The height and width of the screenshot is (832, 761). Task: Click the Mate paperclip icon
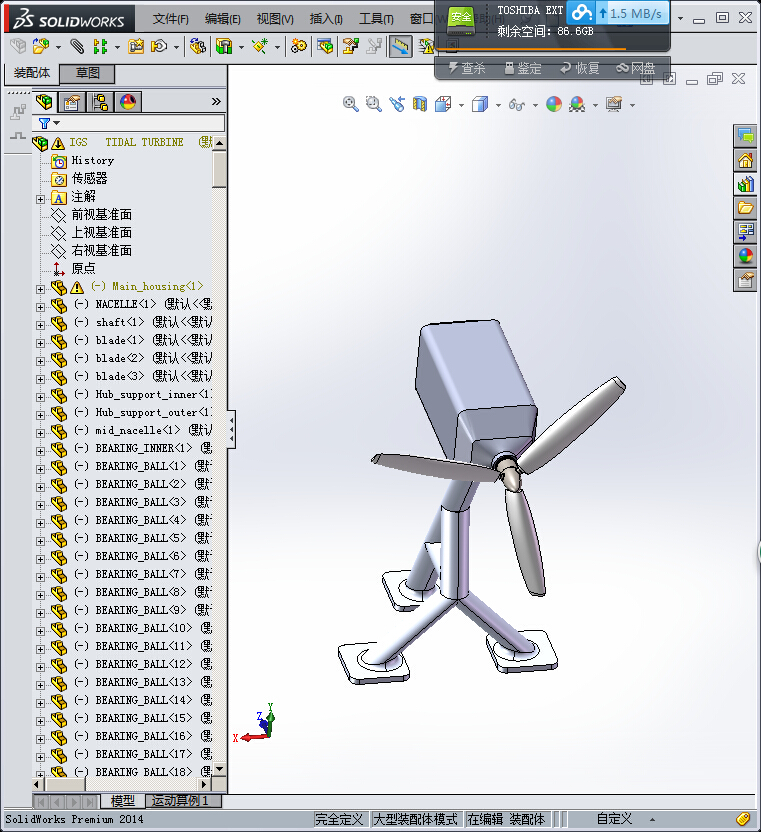point(77,46)
